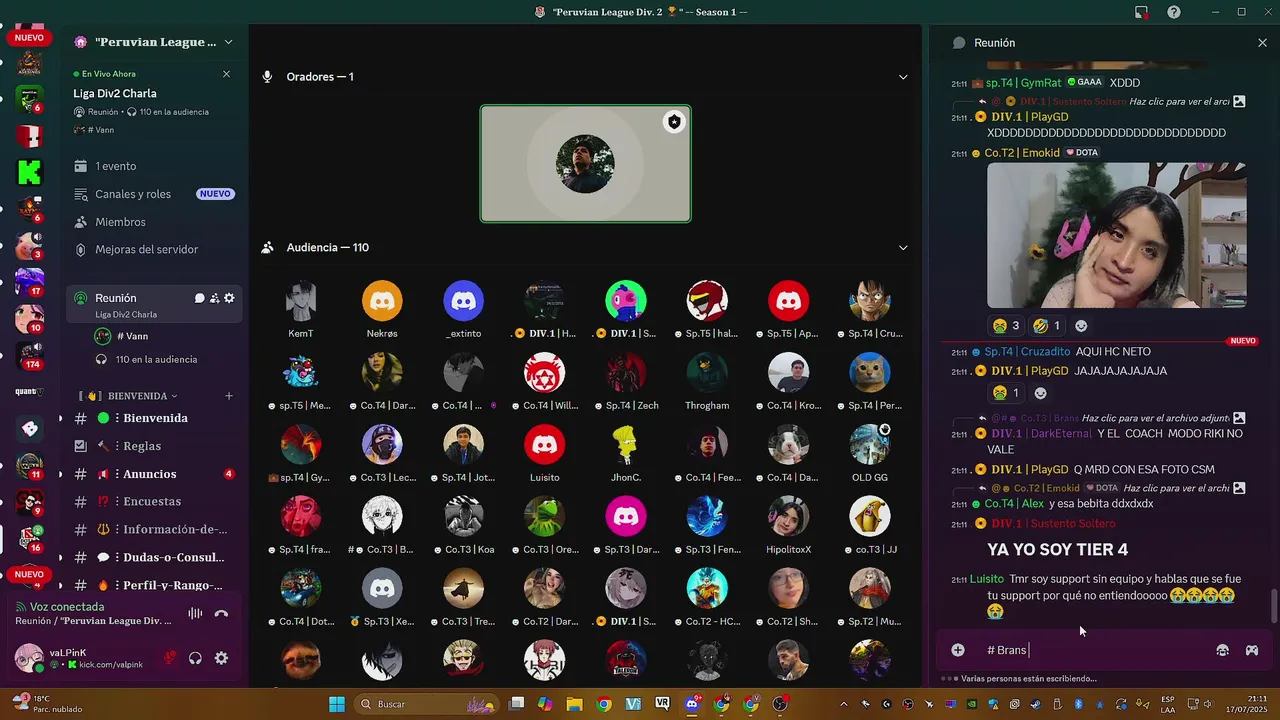Screen dimensions: 1280x720
Task: Open KemT audience member avatar
Action: 301,301
